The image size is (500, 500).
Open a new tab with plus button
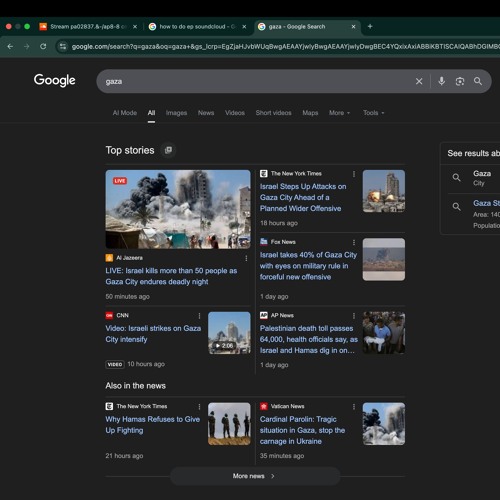point(370,26)
